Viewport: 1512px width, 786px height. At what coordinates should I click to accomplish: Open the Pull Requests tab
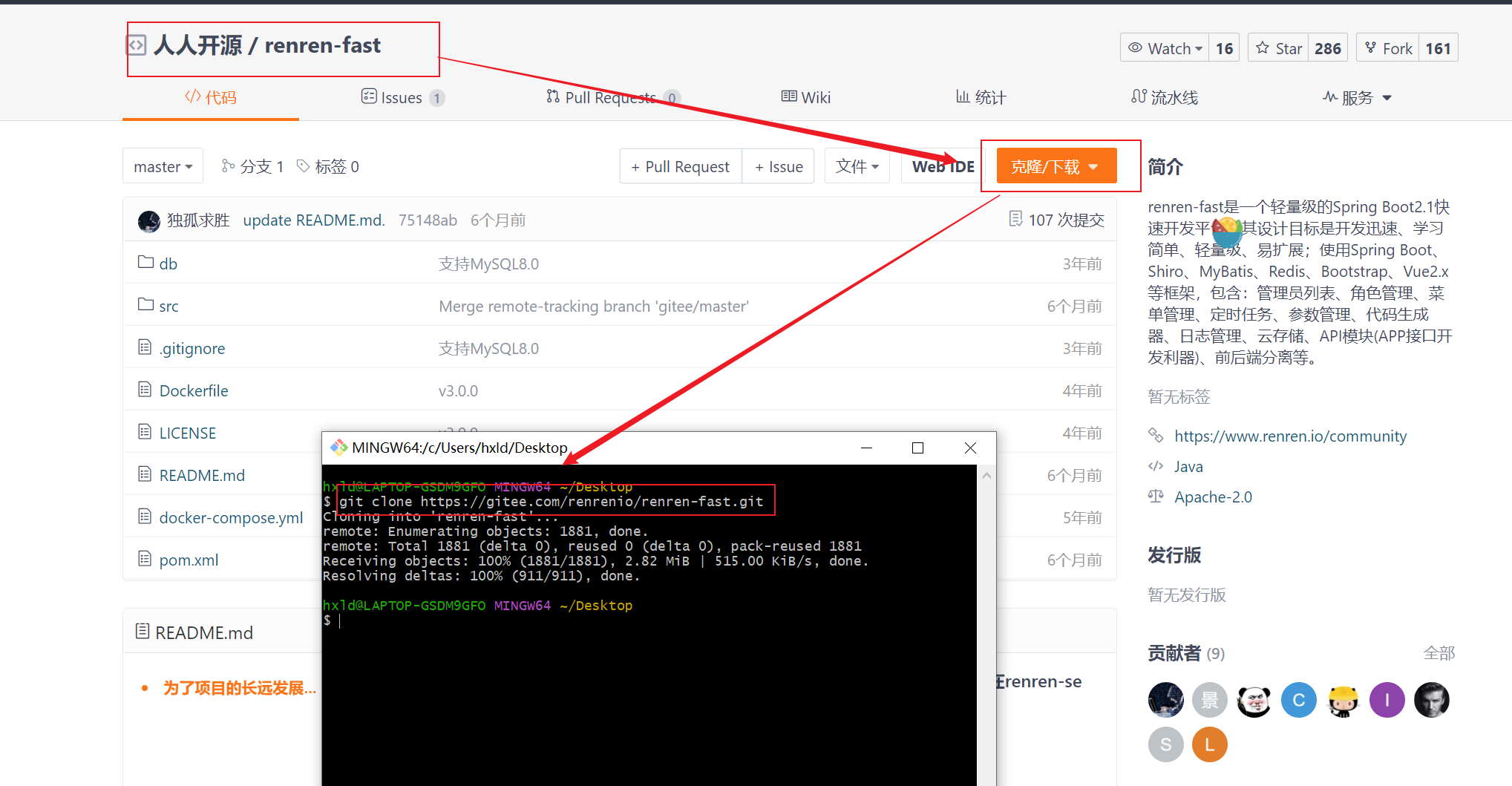(613, 97)
